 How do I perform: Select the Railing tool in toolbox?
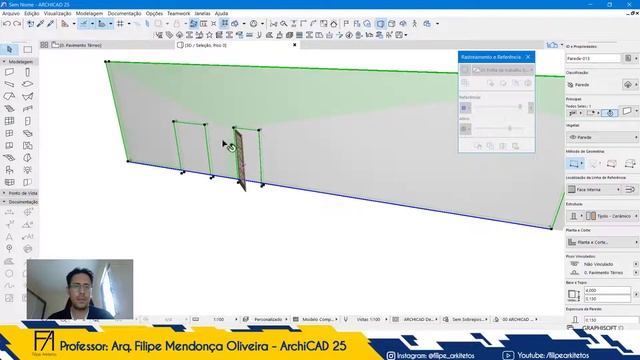(x=27, y=109)
